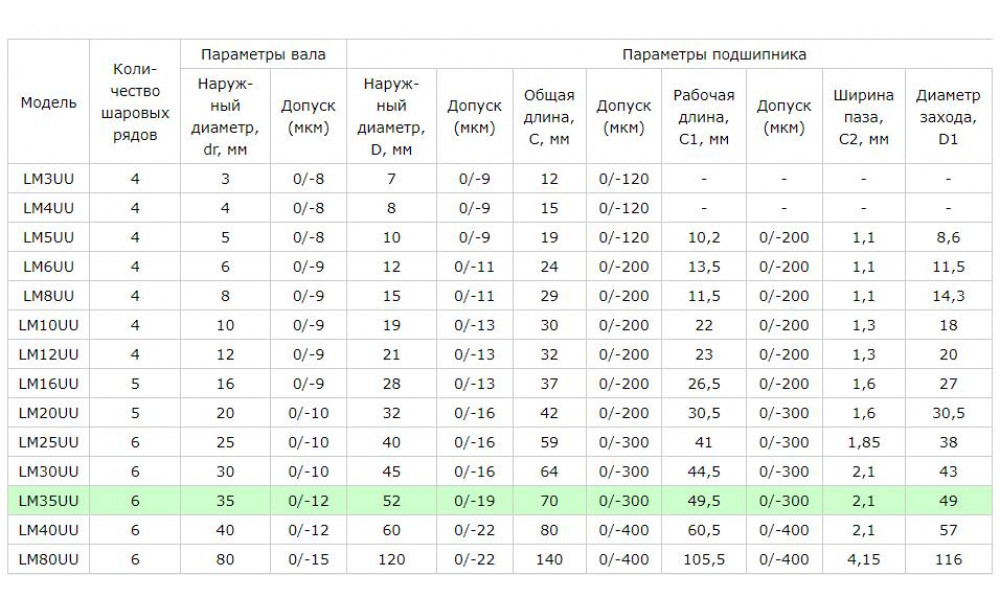Click the LM10UU model cell
The image size is (1000, 600).
click(x=48, y=325)
